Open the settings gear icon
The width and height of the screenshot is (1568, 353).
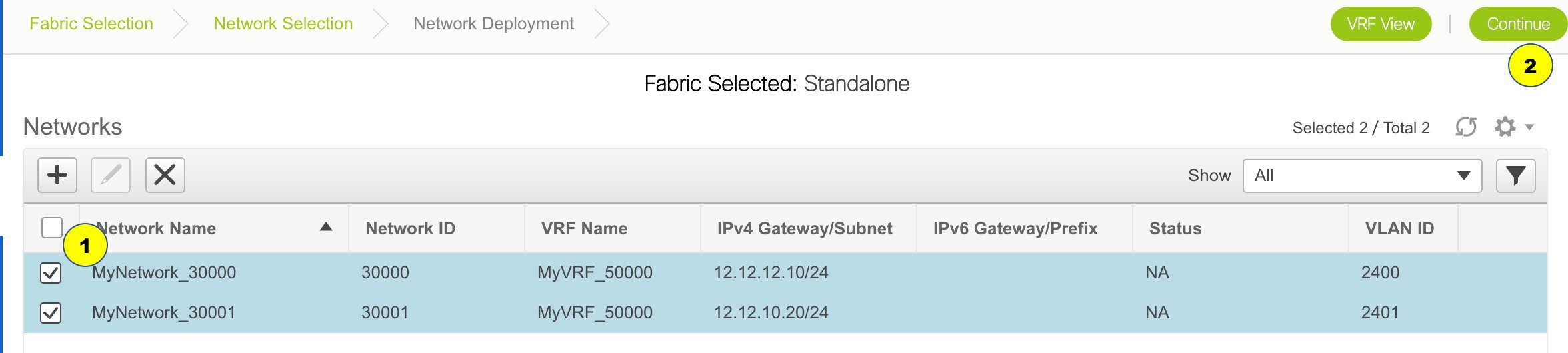pos(1505,127)
